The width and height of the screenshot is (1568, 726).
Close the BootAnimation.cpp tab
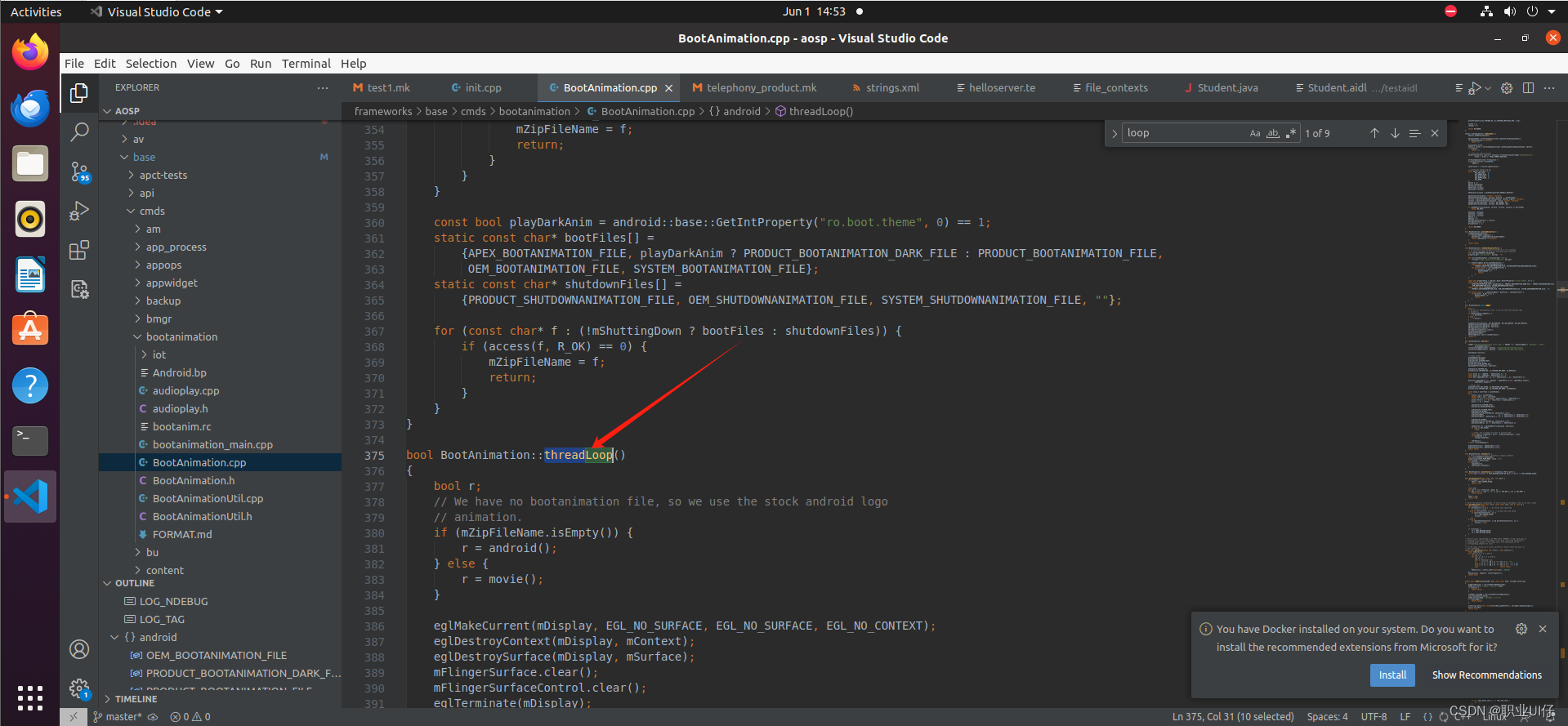point(668,88)
